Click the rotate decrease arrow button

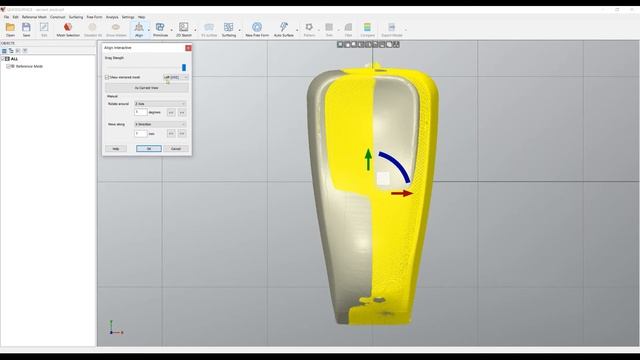point(171,112)
